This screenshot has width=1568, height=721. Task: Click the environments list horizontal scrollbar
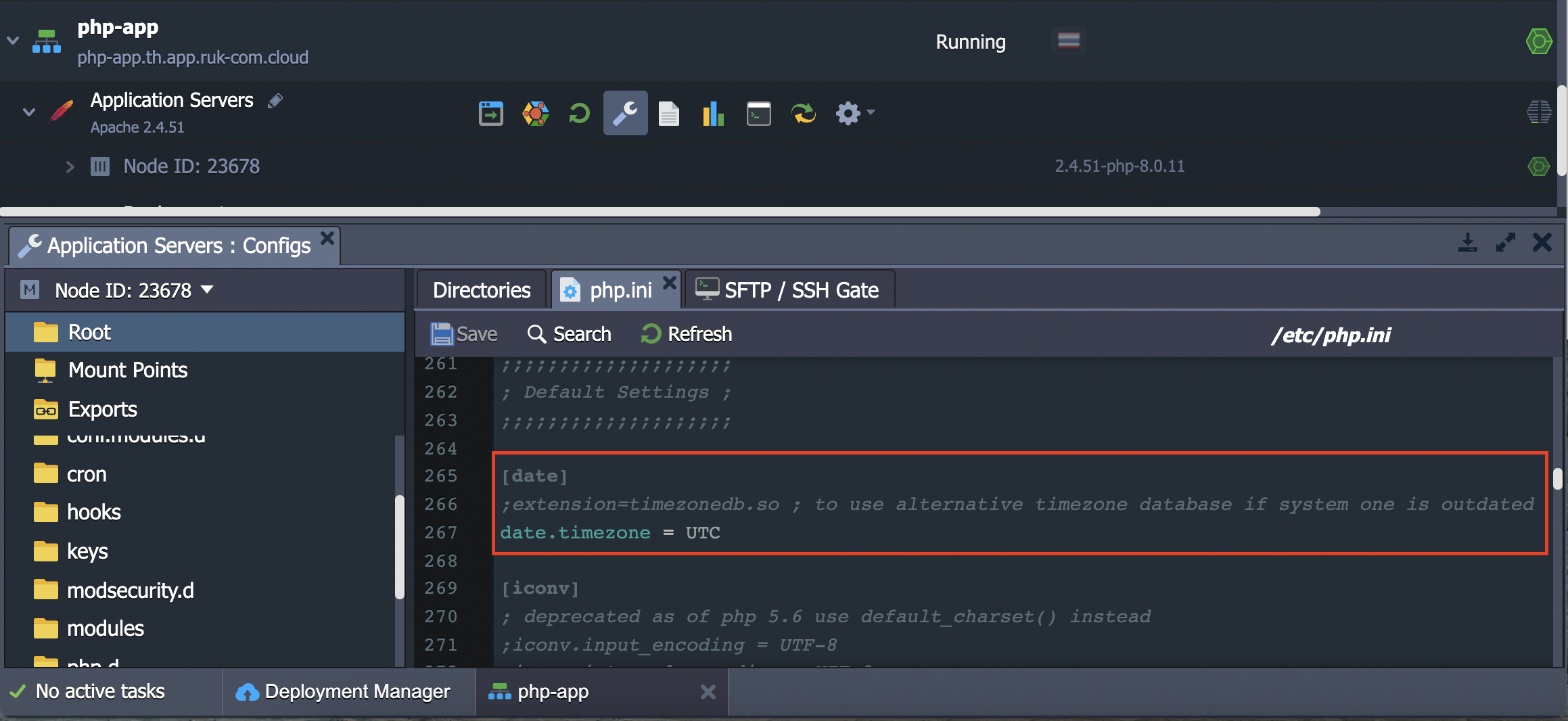point(660,212)
